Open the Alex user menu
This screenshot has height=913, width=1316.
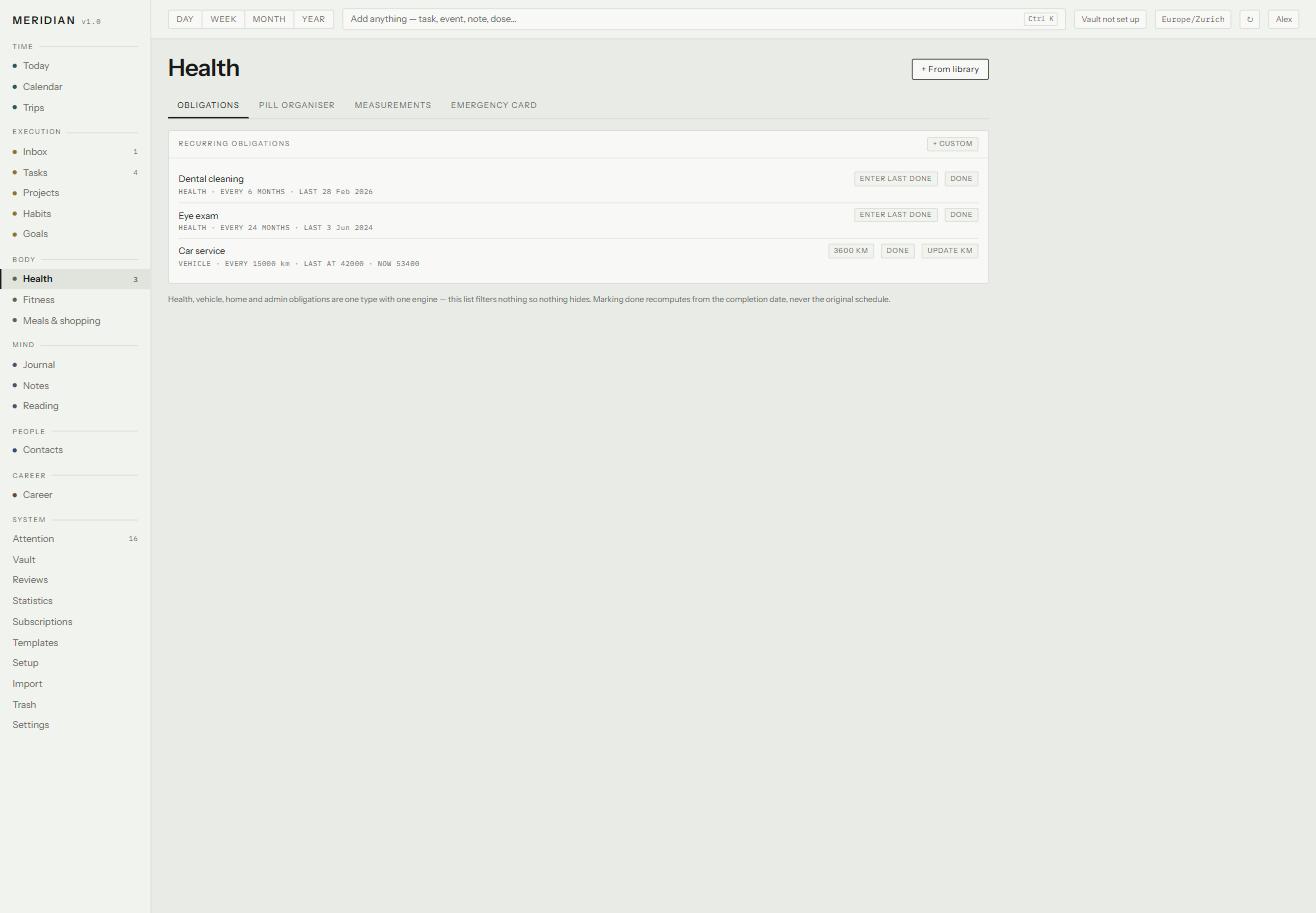click(x=1284, y=19)
